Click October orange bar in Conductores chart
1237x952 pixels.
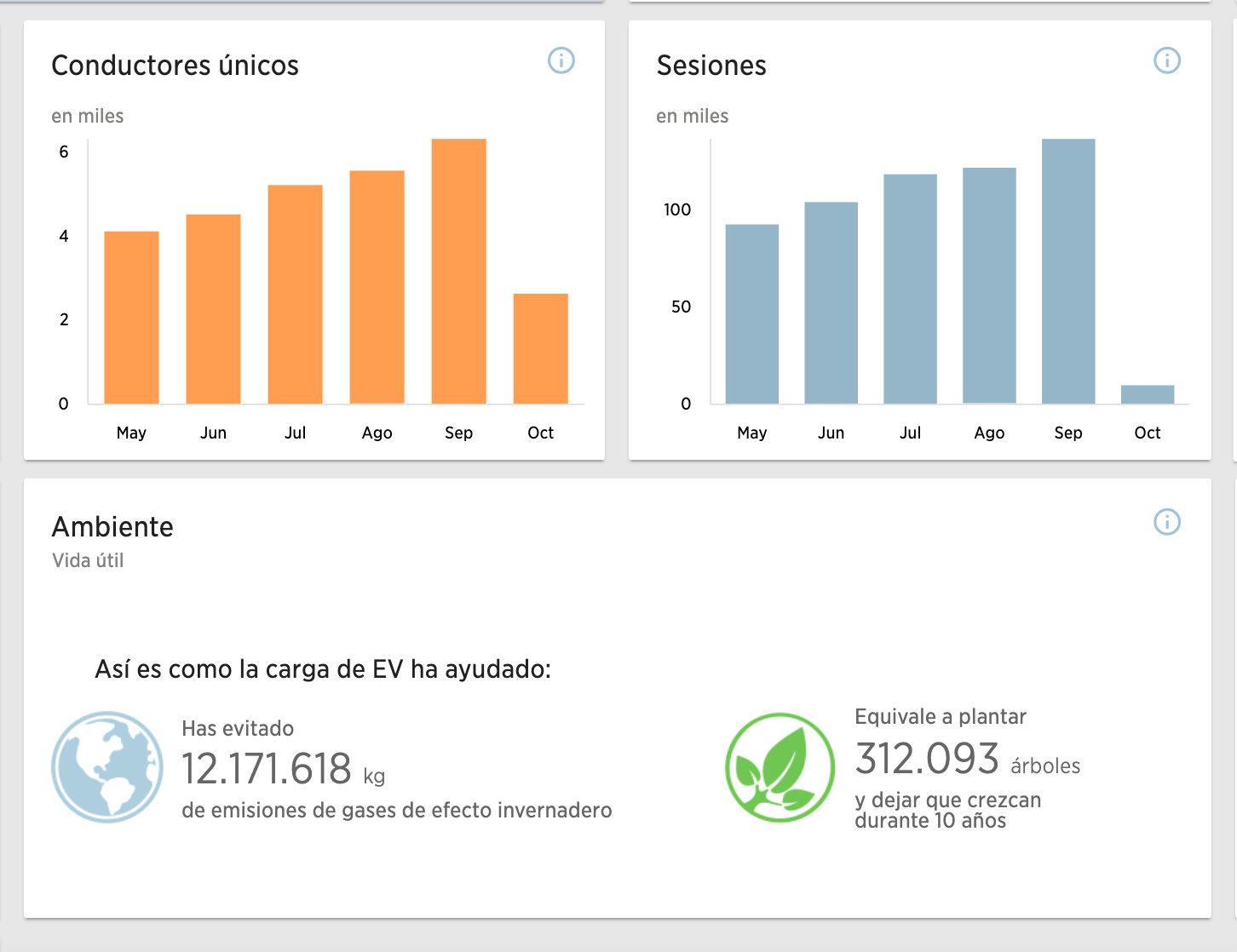[x=540, y=348]
